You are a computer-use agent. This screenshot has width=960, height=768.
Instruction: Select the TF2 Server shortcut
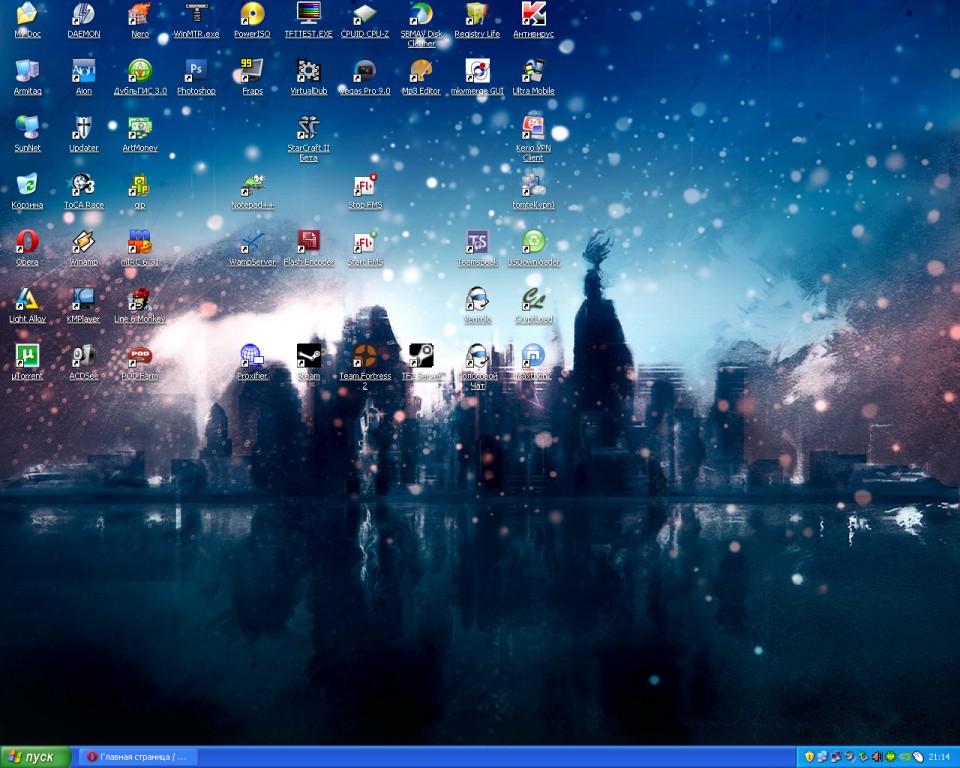(421, 356)
